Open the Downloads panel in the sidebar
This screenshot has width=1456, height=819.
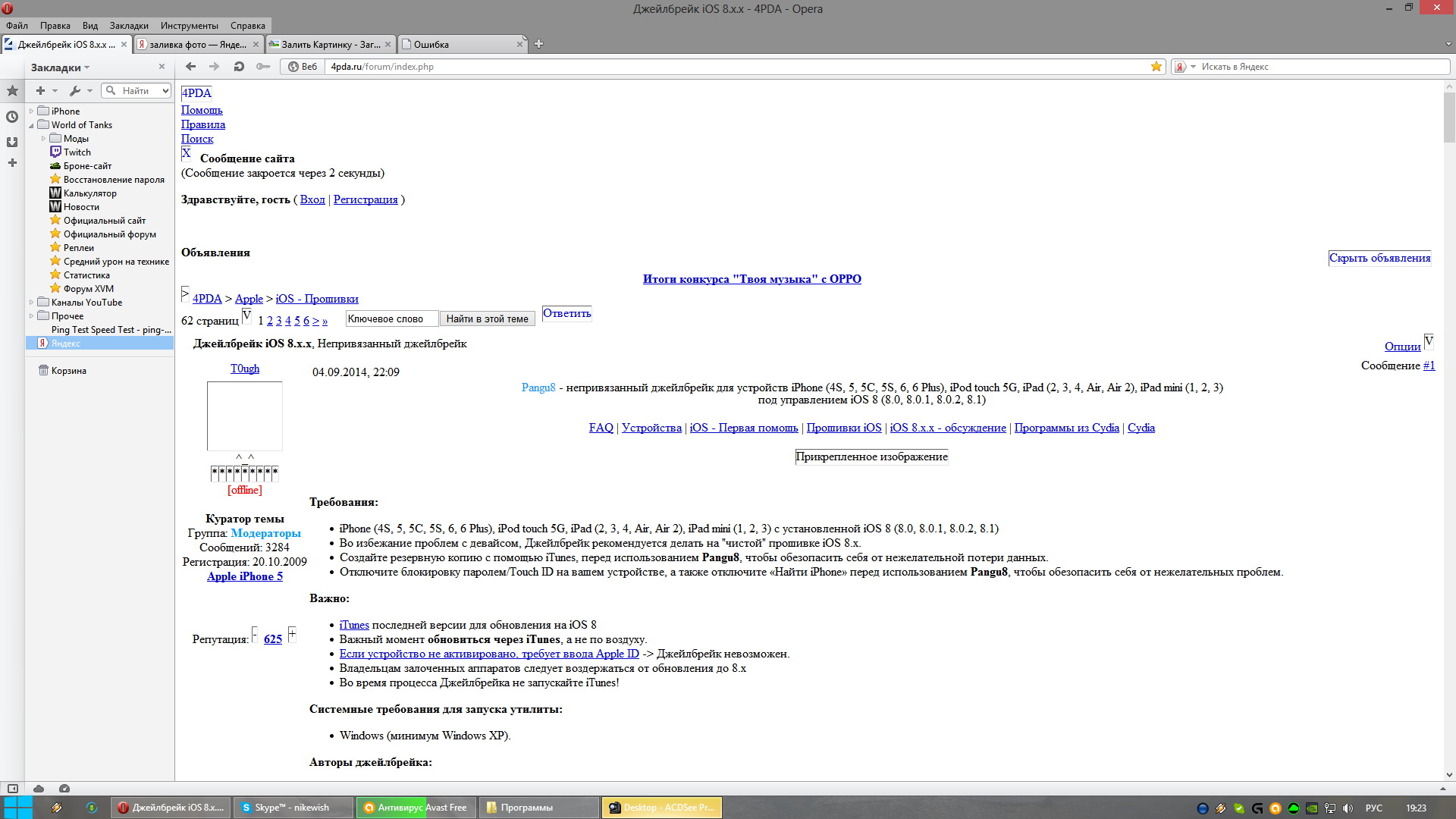[12, 142]
